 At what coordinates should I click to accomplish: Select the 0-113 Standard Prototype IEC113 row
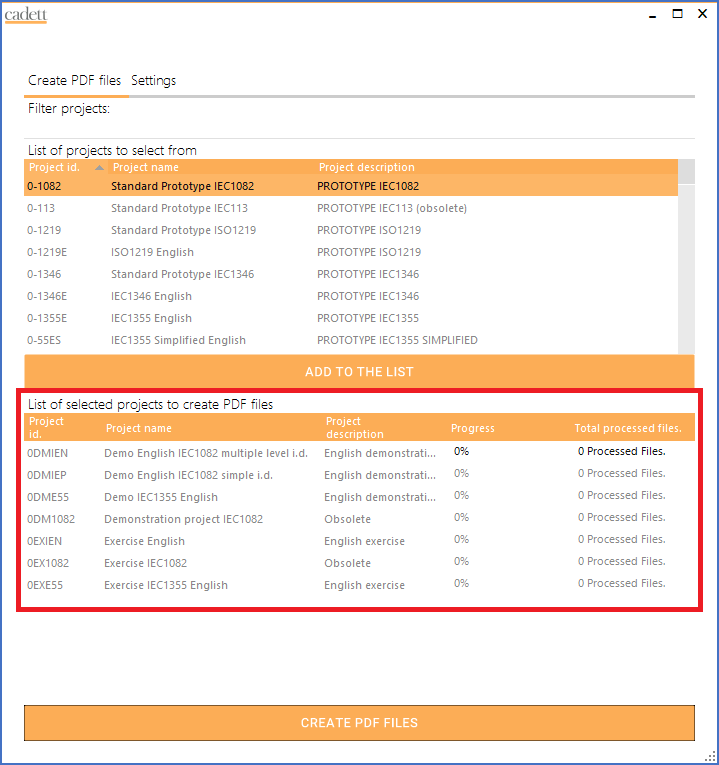(179, 208)
